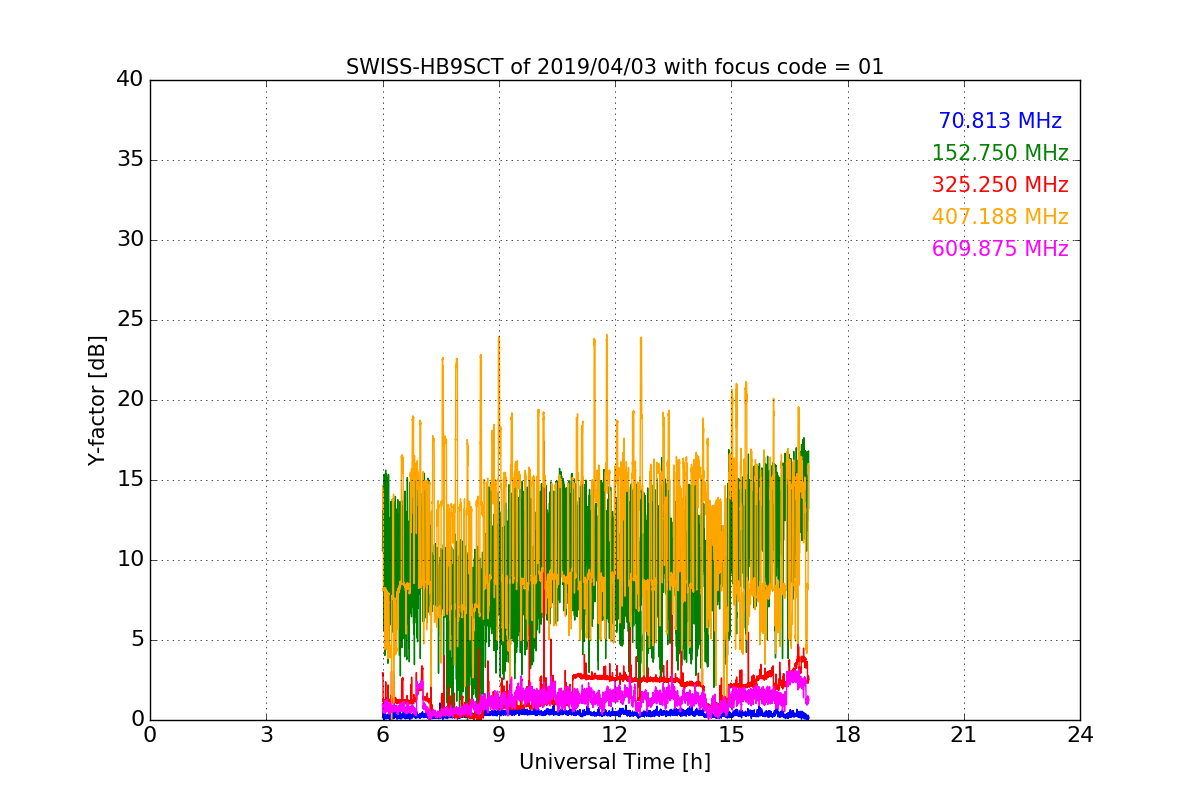Image resolution: width=1200 pixels, height=800 pixels.
Task: Click the x-axis tick label 6
Action: click(x=383, y=735)
